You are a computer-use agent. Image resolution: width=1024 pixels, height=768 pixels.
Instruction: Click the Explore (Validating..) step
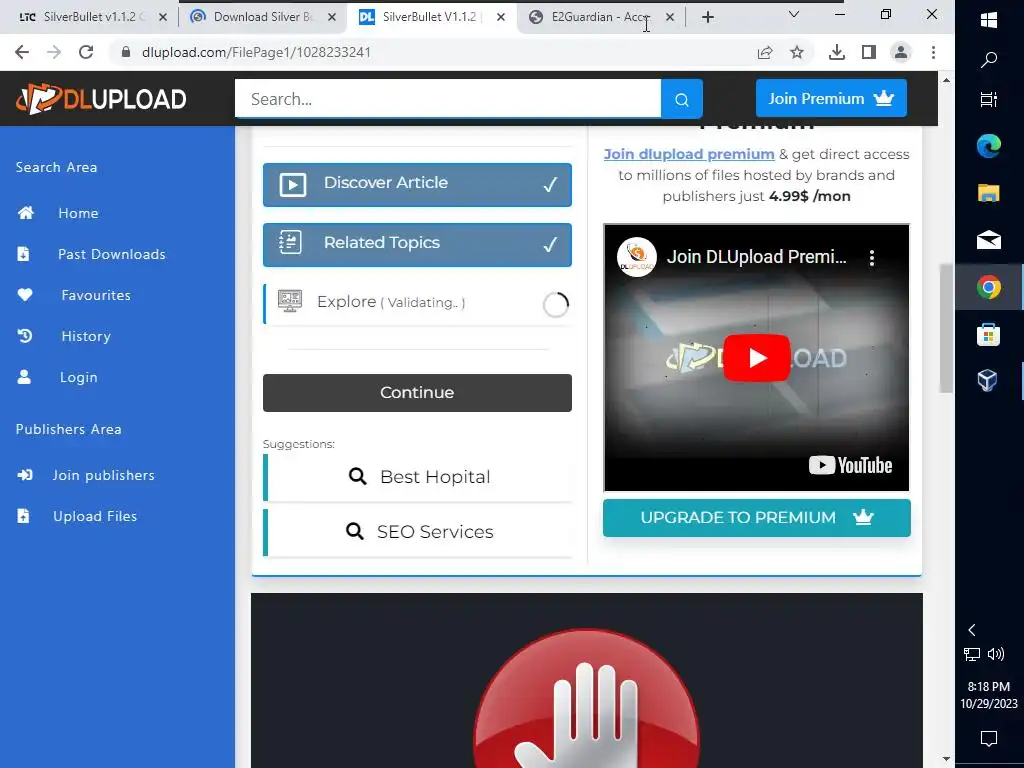(417, 304)
